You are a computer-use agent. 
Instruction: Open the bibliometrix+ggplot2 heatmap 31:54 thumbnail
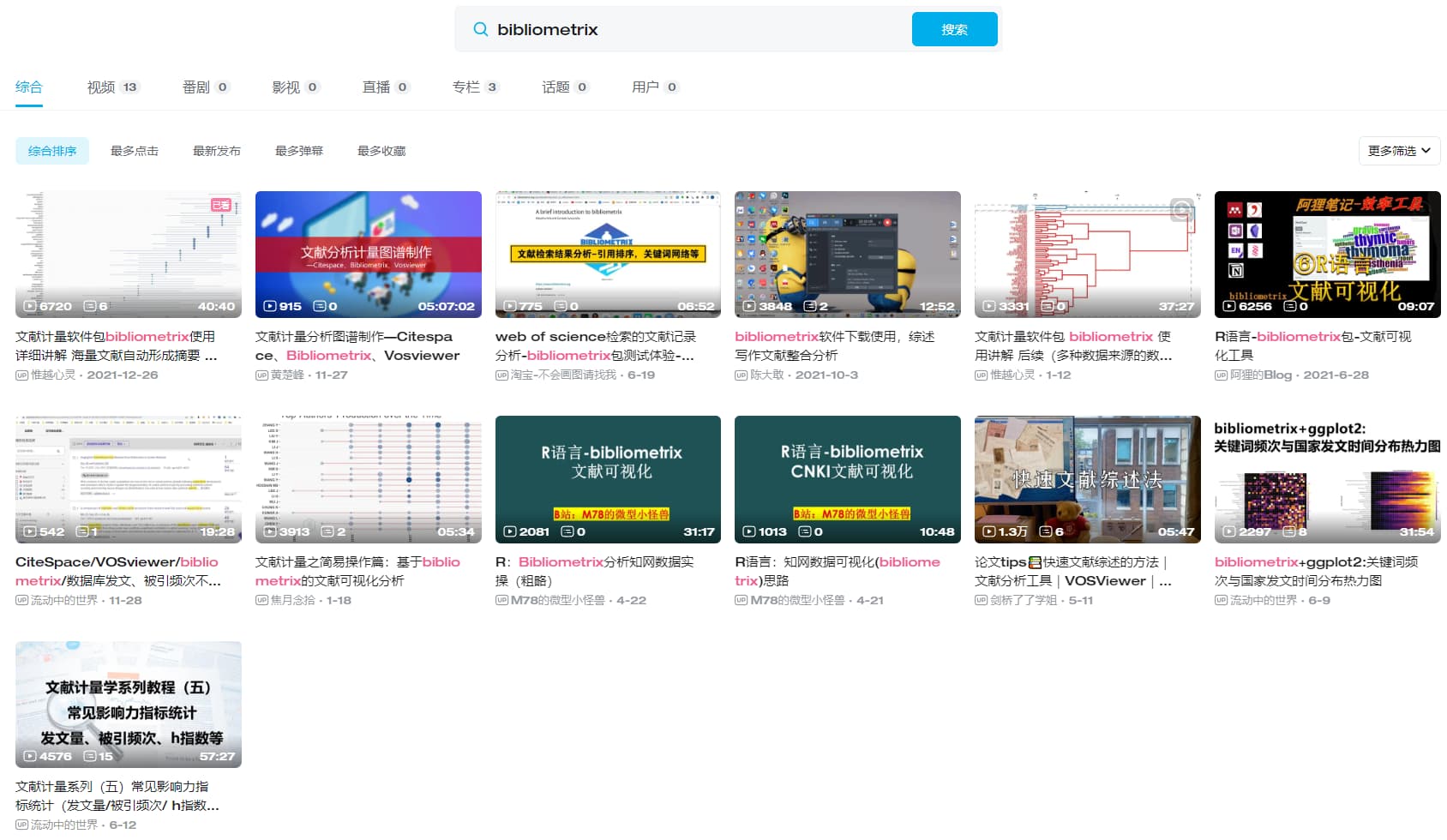click(x=1328, y=479)
